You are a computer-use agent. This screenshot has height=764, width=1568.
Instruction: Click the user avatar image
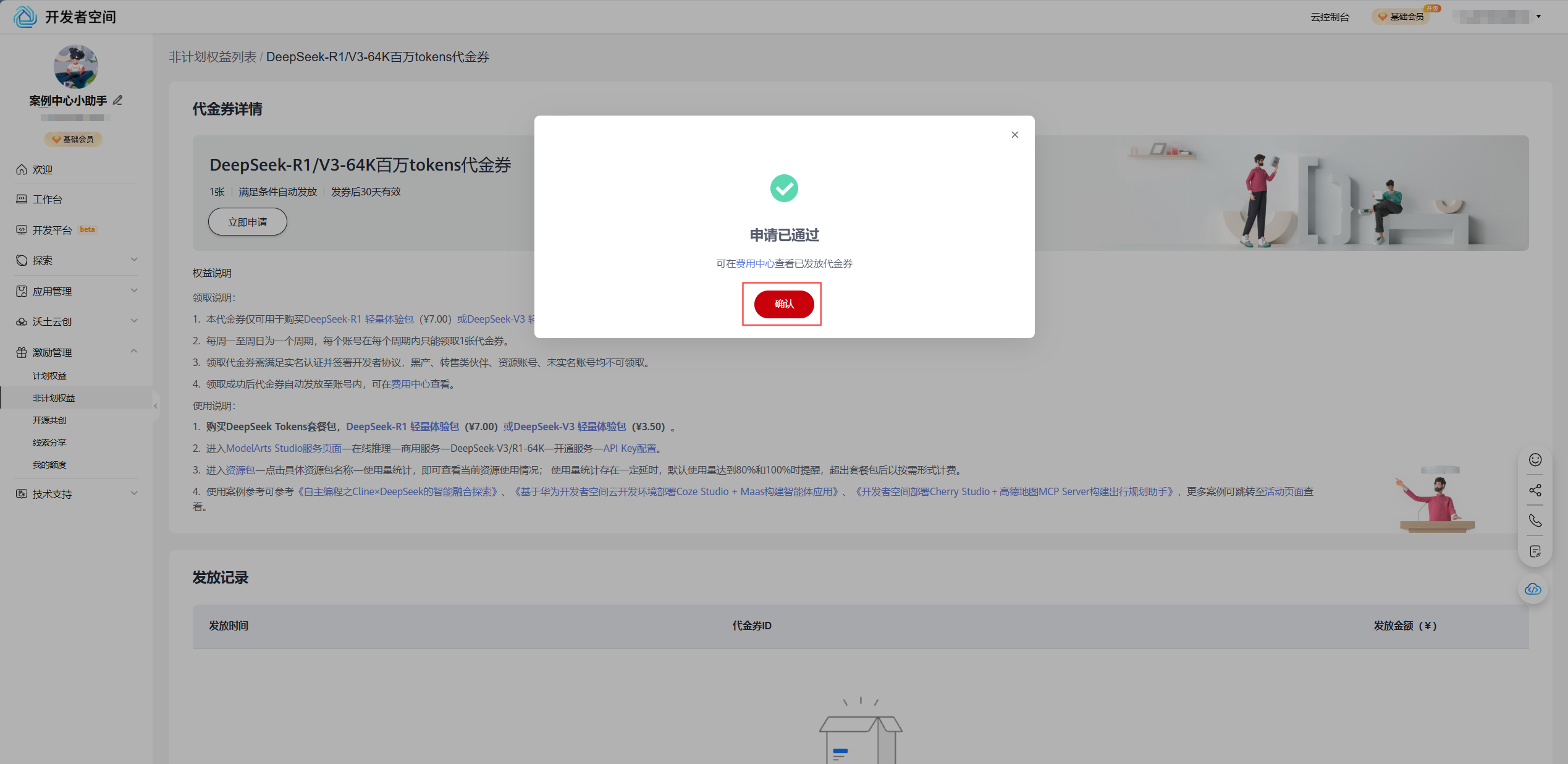tap(75, 67)
